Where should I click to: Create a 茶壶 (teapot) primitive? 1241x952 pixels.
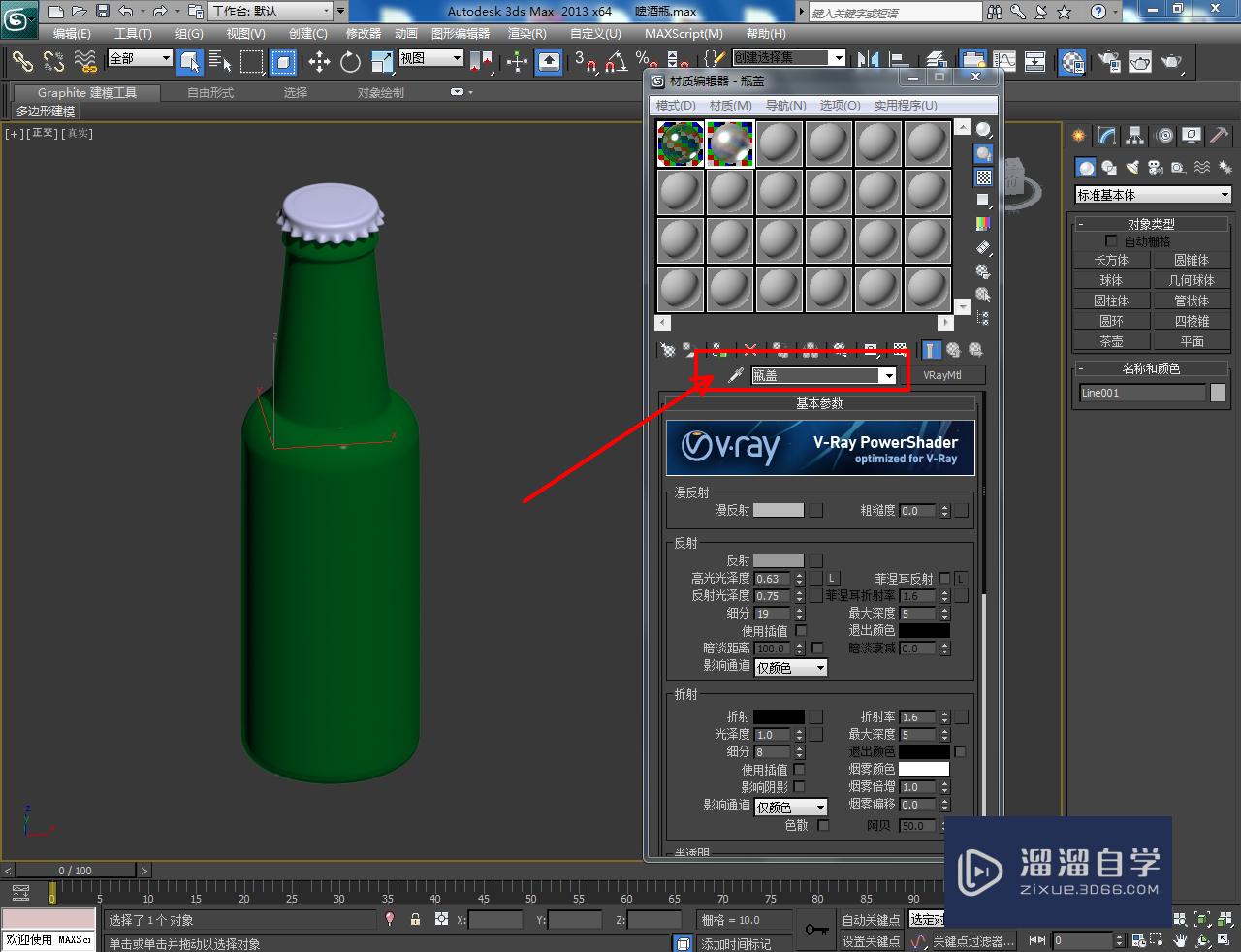[1111, 340]
